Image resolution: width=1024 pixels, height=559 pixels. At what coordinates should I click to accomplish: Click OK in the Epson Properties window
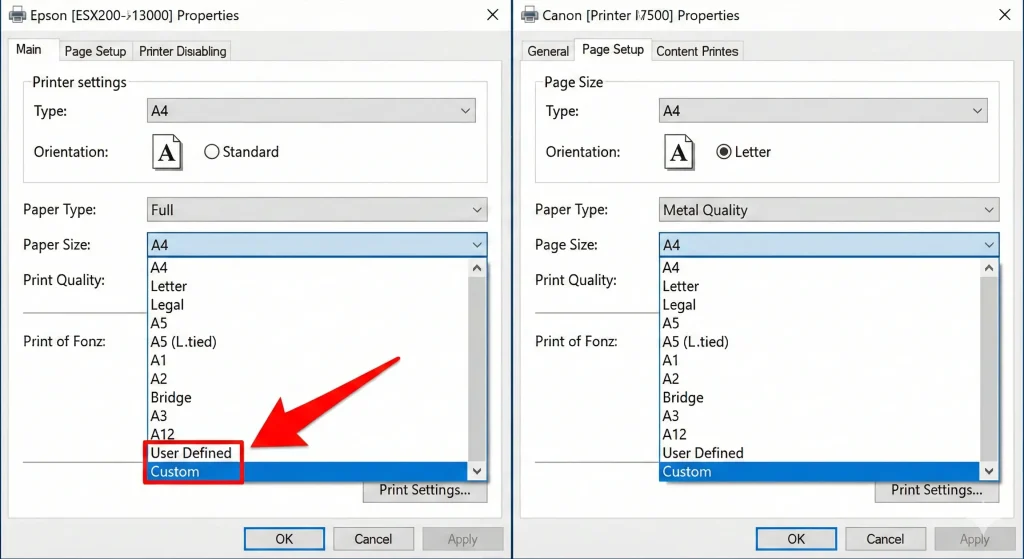pyautogui.click(x=284, y=539)
